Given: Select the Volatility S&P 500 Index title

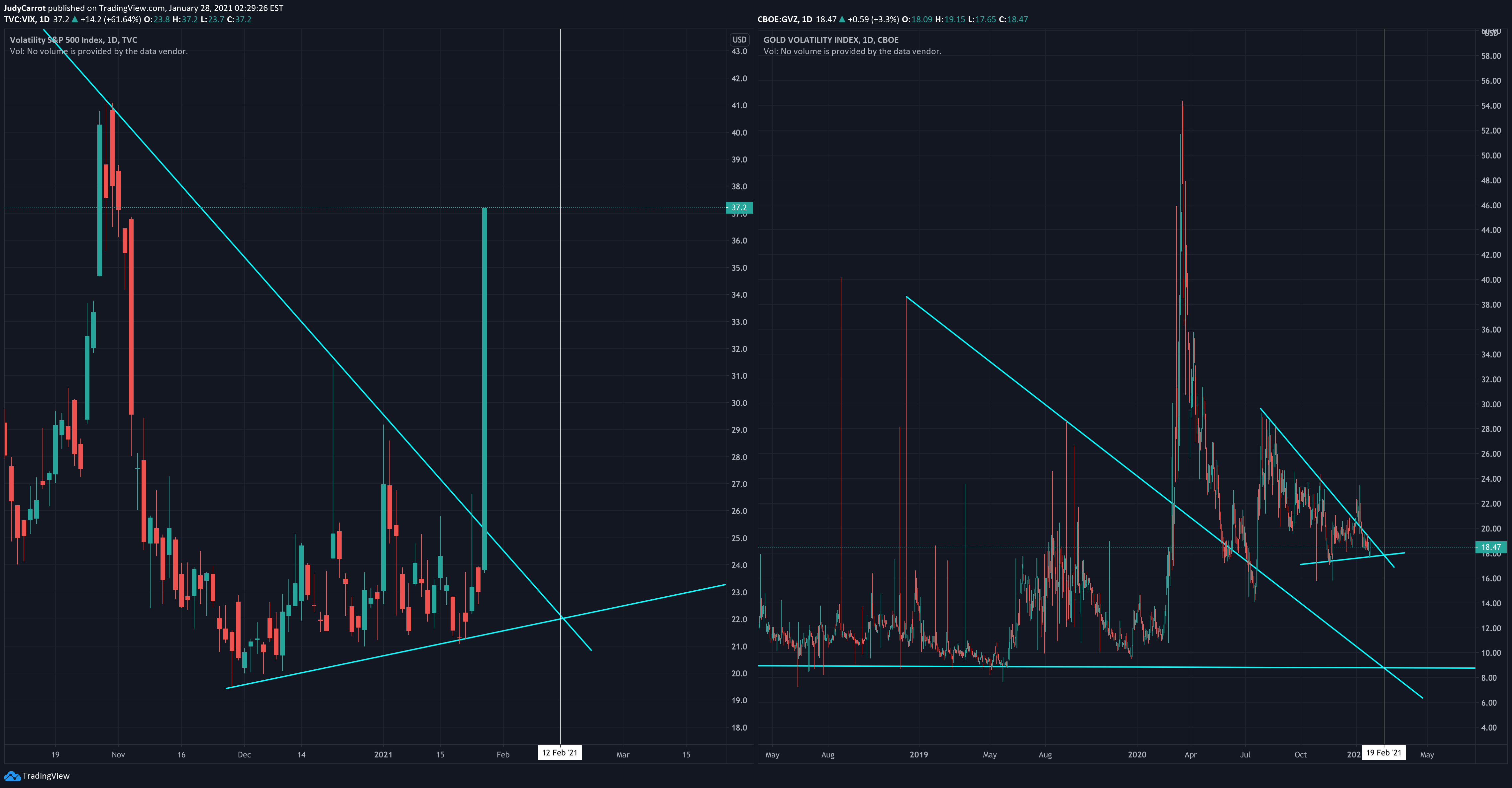Looking at the screenshot, I should pos(73,40).
